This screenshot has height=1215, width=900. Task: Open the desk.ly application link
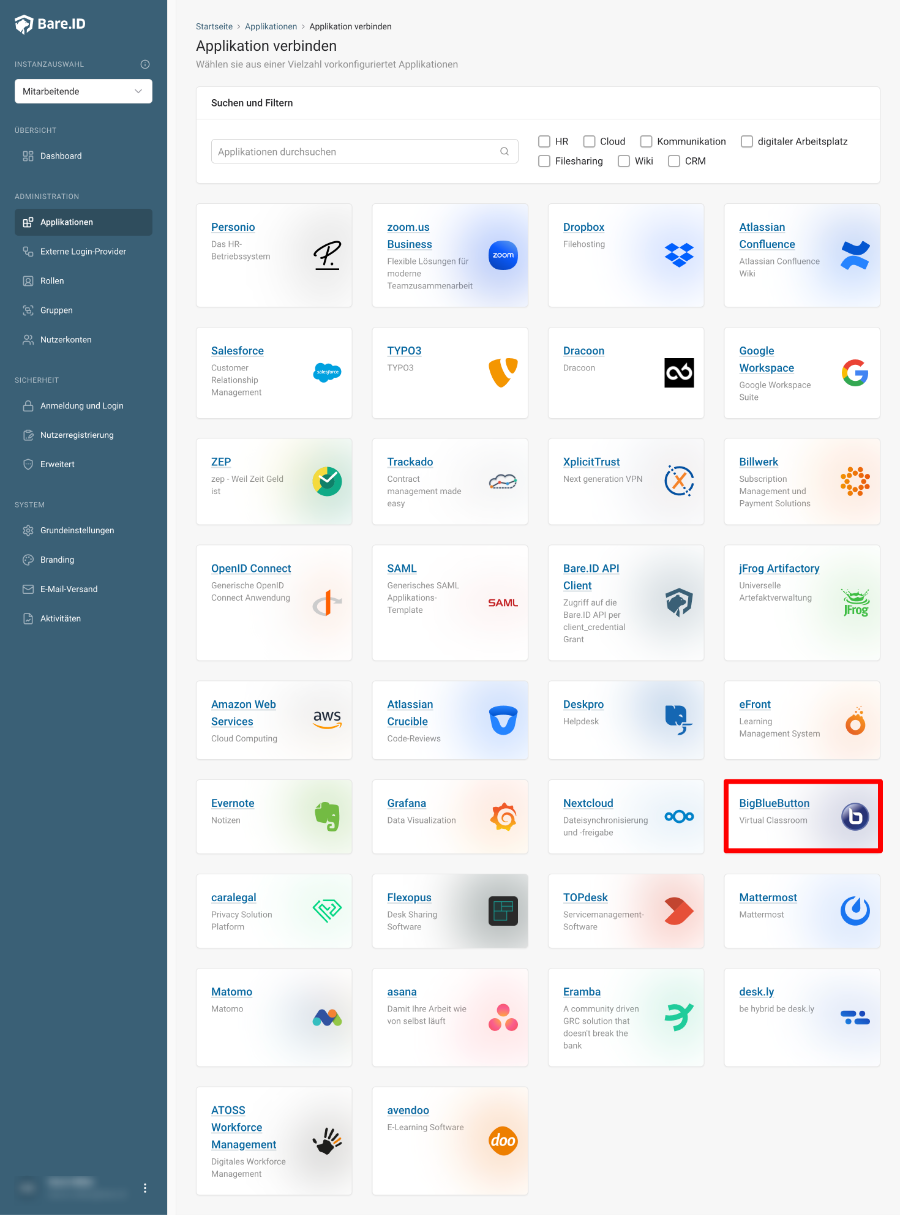pyautogui.click(x=756, y=992)
